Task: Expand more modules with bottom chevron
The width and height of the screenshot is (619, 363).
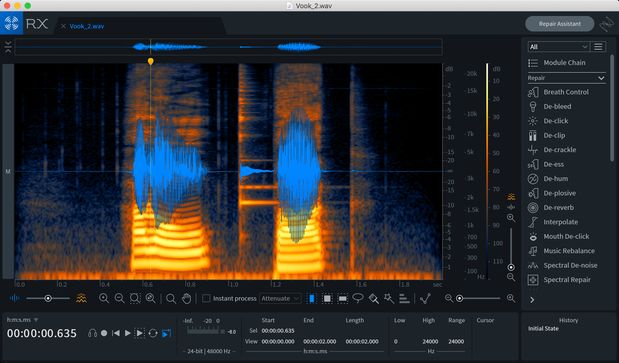Action: pyautogui.click(x=532, y=300)
